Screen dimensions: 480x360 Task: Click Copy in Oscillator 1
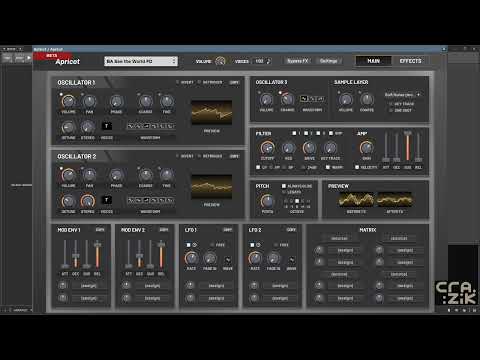tap(234, 82)
